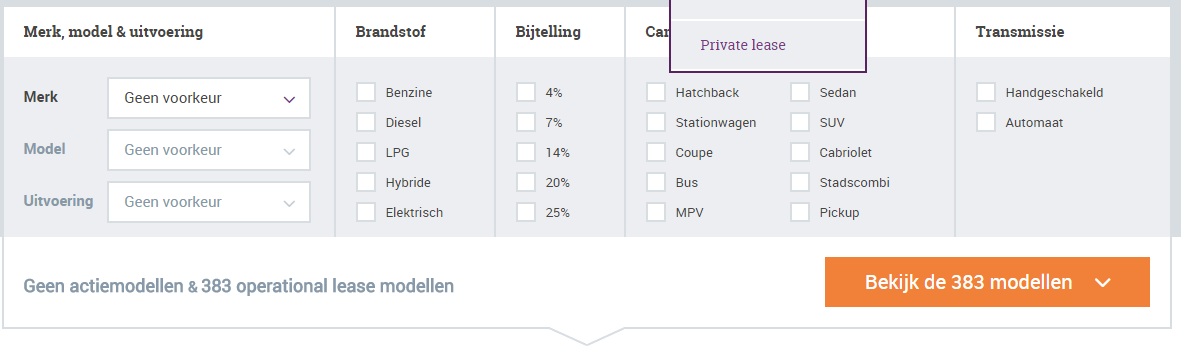Screen dimensions: 1181x361
Task: Tick the Stationwagen checkbox
Action: 656,123
